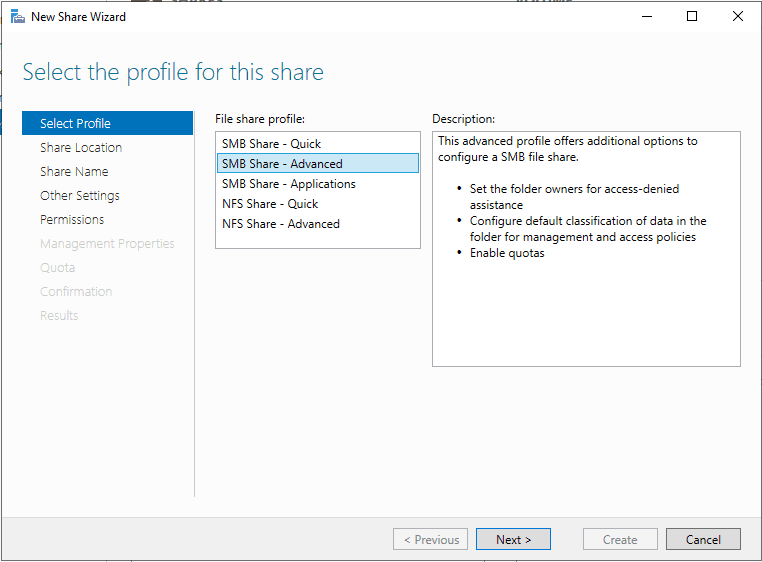Minimize the New Share Wizard window
Screen dimensions: 762x562
coord(646,16)
